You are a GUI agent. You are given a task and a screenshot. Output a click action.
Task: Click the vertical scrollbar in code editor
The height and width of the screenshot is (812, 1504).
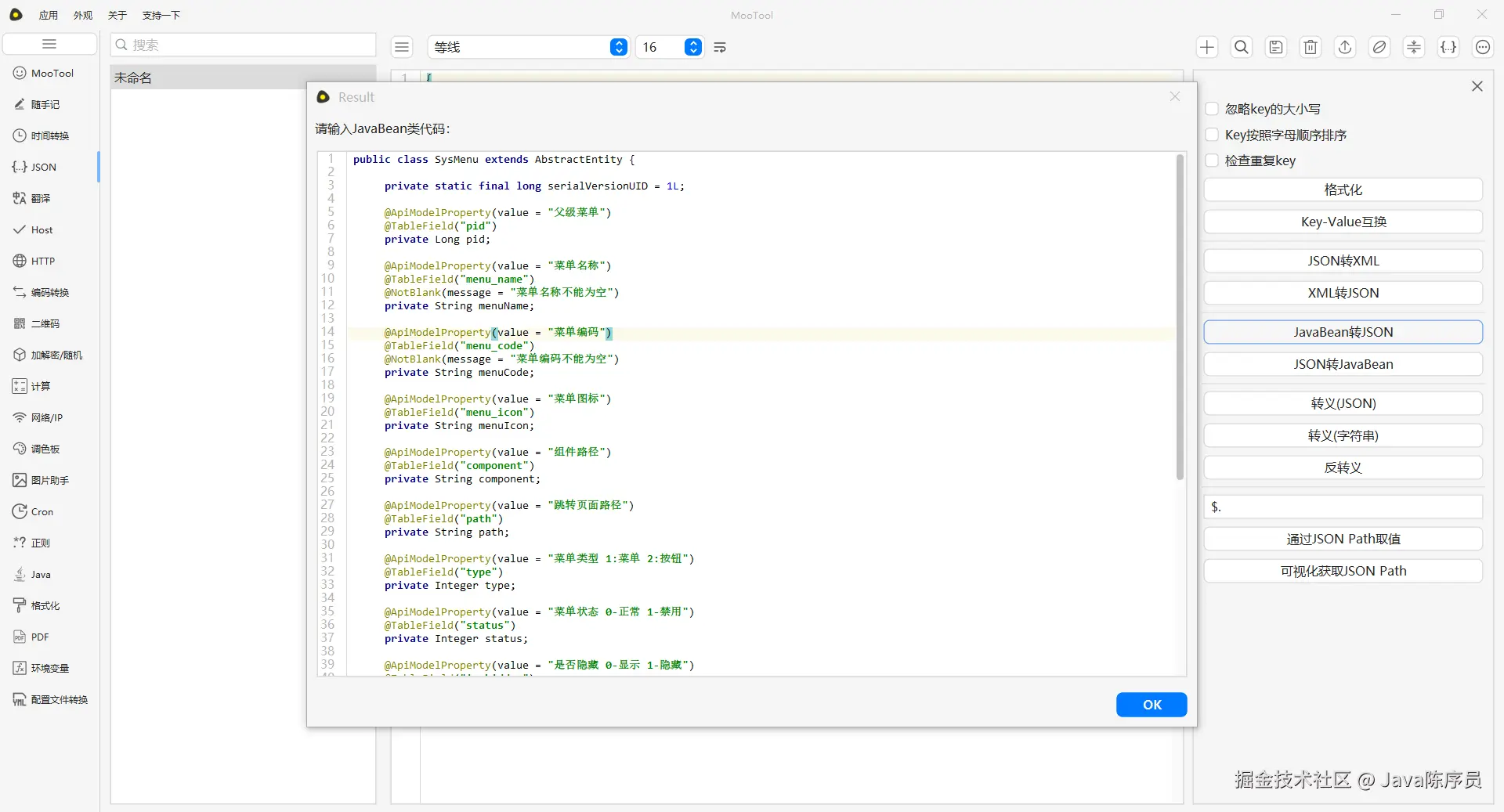pos(1180,317)
